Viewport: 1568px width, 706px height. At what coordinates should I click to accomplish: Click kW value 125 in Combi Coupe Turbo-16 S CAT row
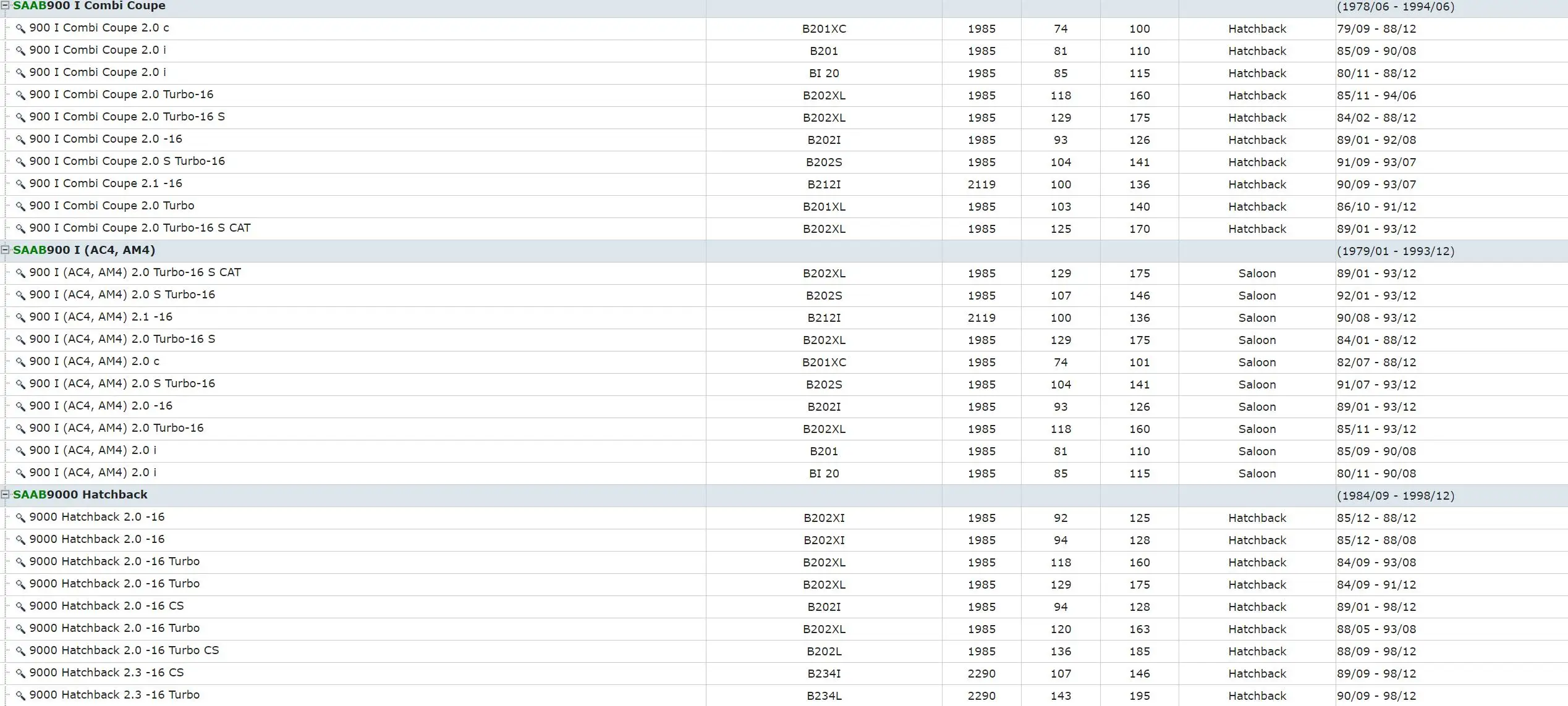[x=1061, y=229]
